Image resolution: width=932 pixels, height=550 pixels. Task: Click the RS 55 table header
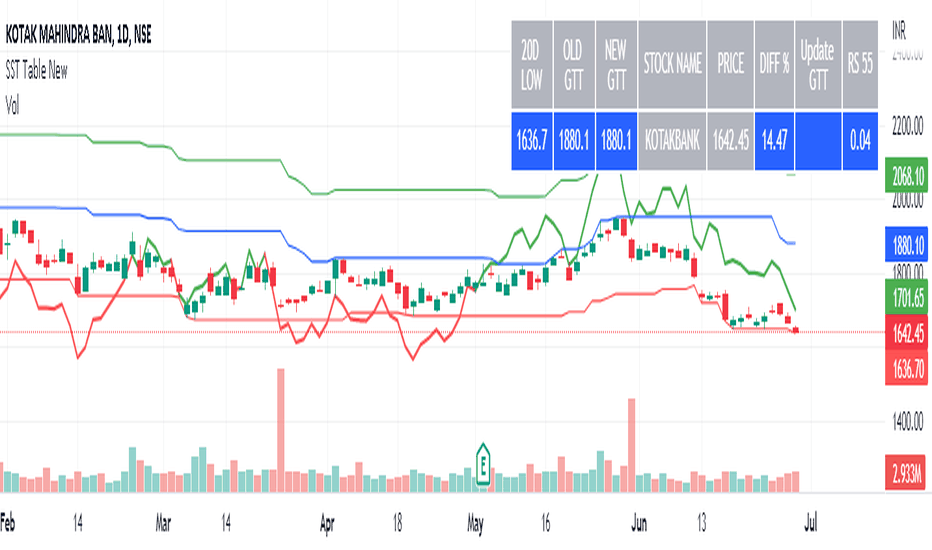[860, 64]
